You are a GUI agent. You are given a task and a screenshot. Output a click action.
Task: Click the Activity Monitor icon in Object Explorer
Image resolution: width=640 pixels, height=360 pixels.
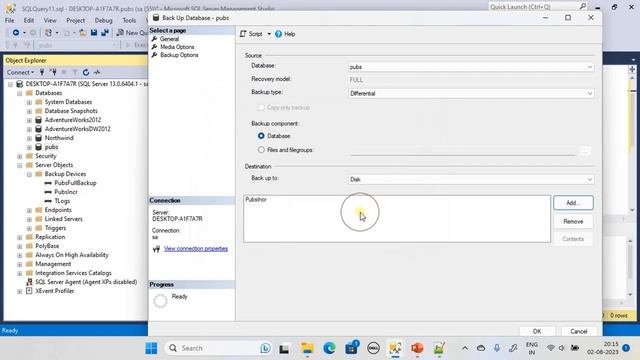[97, 72]
